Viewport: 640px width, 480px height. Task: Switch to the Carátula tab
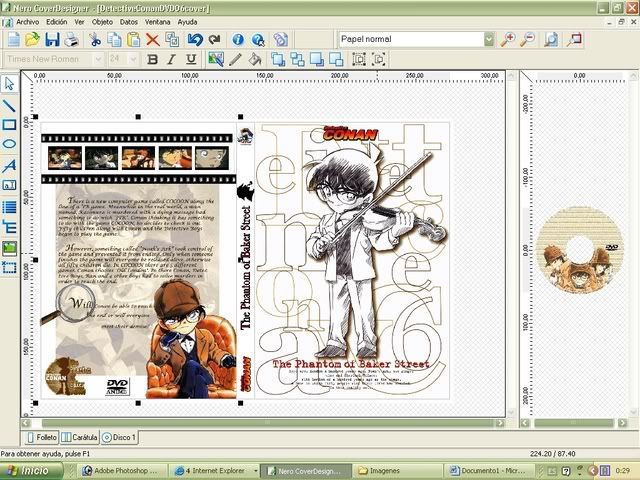(80, 437)
